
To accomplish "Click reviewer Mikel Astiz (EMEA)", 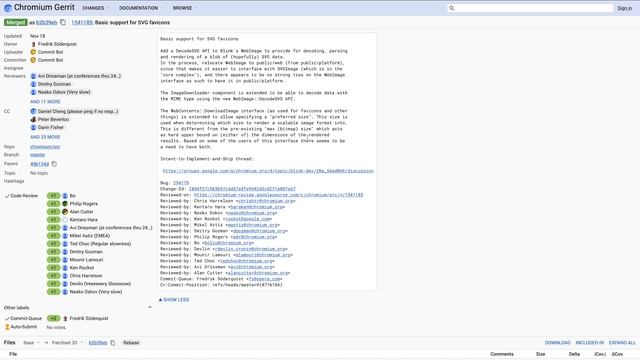I will (90, 236).
